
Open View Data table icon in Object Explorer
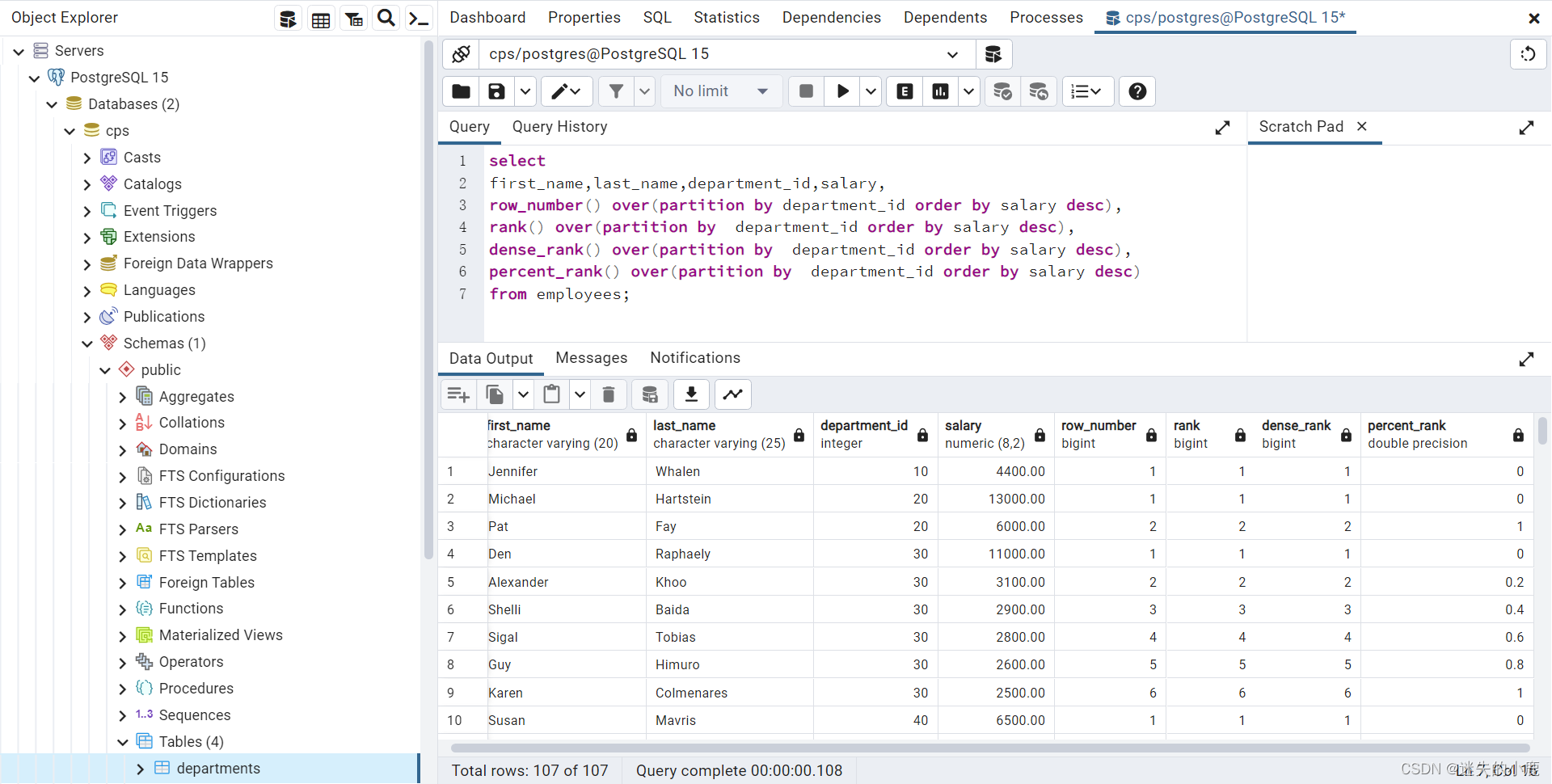pos(321,19)
